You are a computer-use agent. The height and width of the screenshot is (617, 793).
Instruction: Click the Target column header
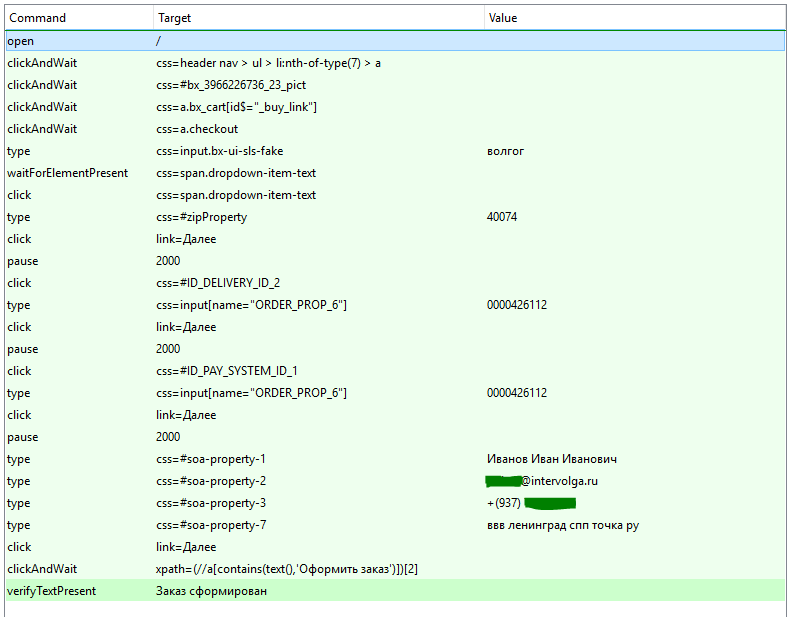click(x=174, y=18)
